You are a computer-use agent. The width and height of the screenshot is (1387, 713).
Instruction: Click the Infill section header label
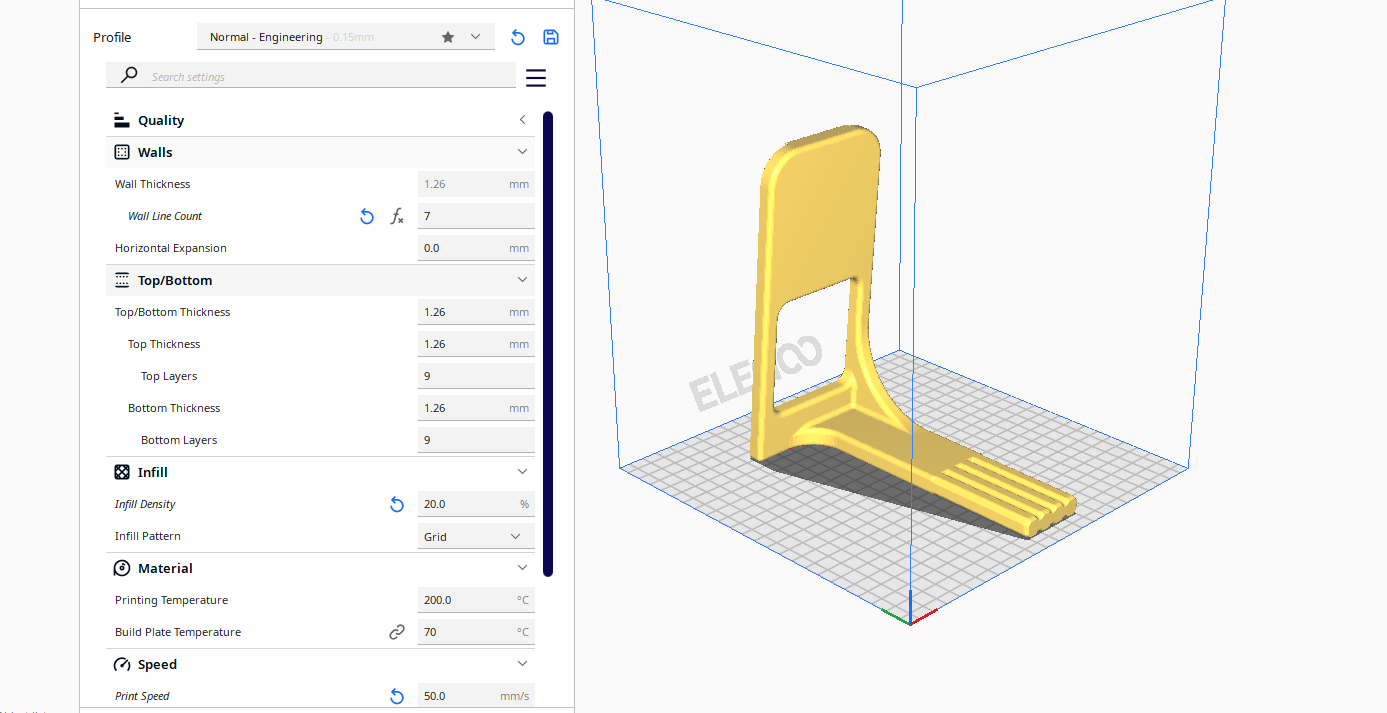[x=153, y=472]
